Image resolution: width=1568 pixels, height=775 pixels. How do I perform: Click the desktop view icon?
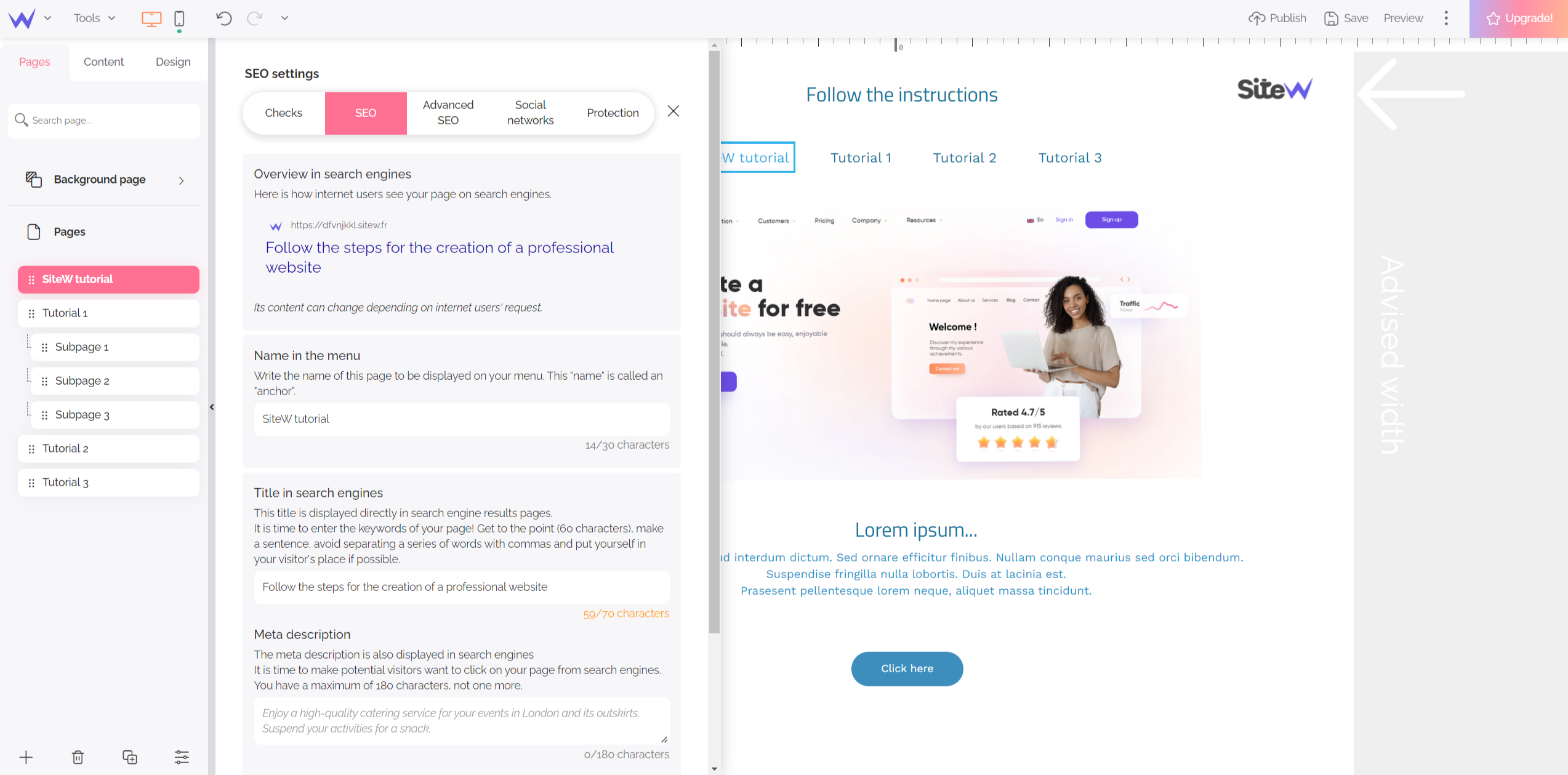pyautogui.click(x=152, y=17)
